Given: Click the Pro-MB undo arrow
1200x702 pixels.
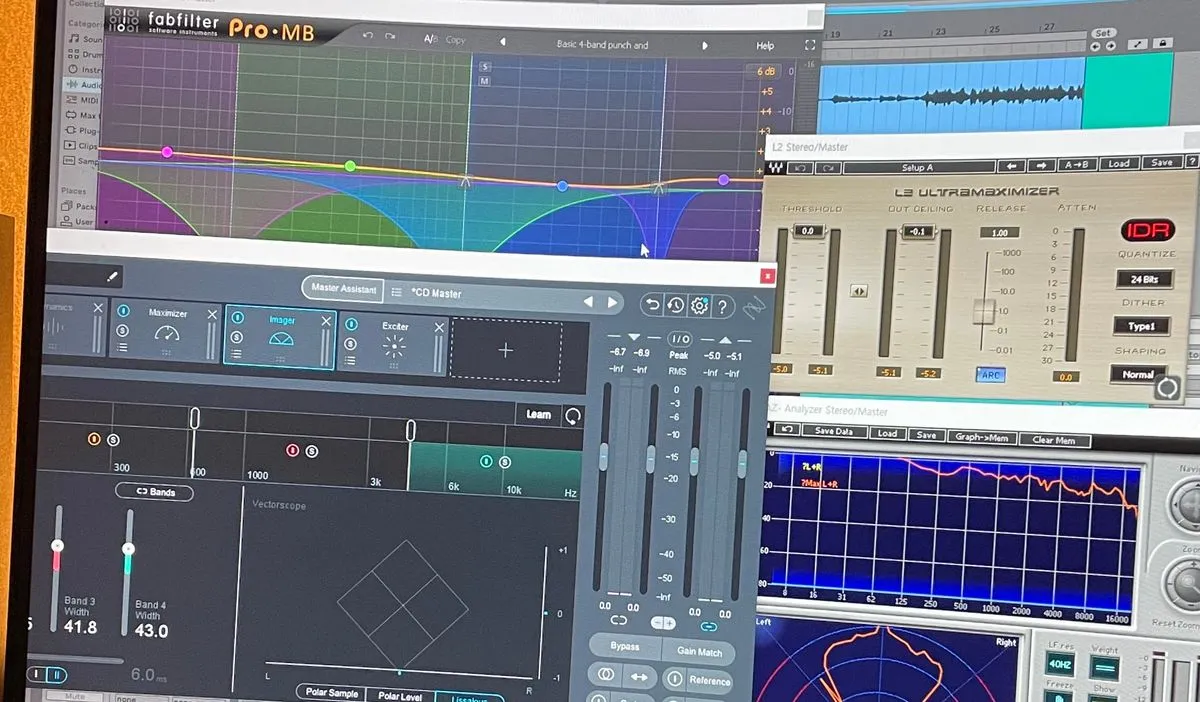Looking at the screenshot, I should tap(367, 38).
